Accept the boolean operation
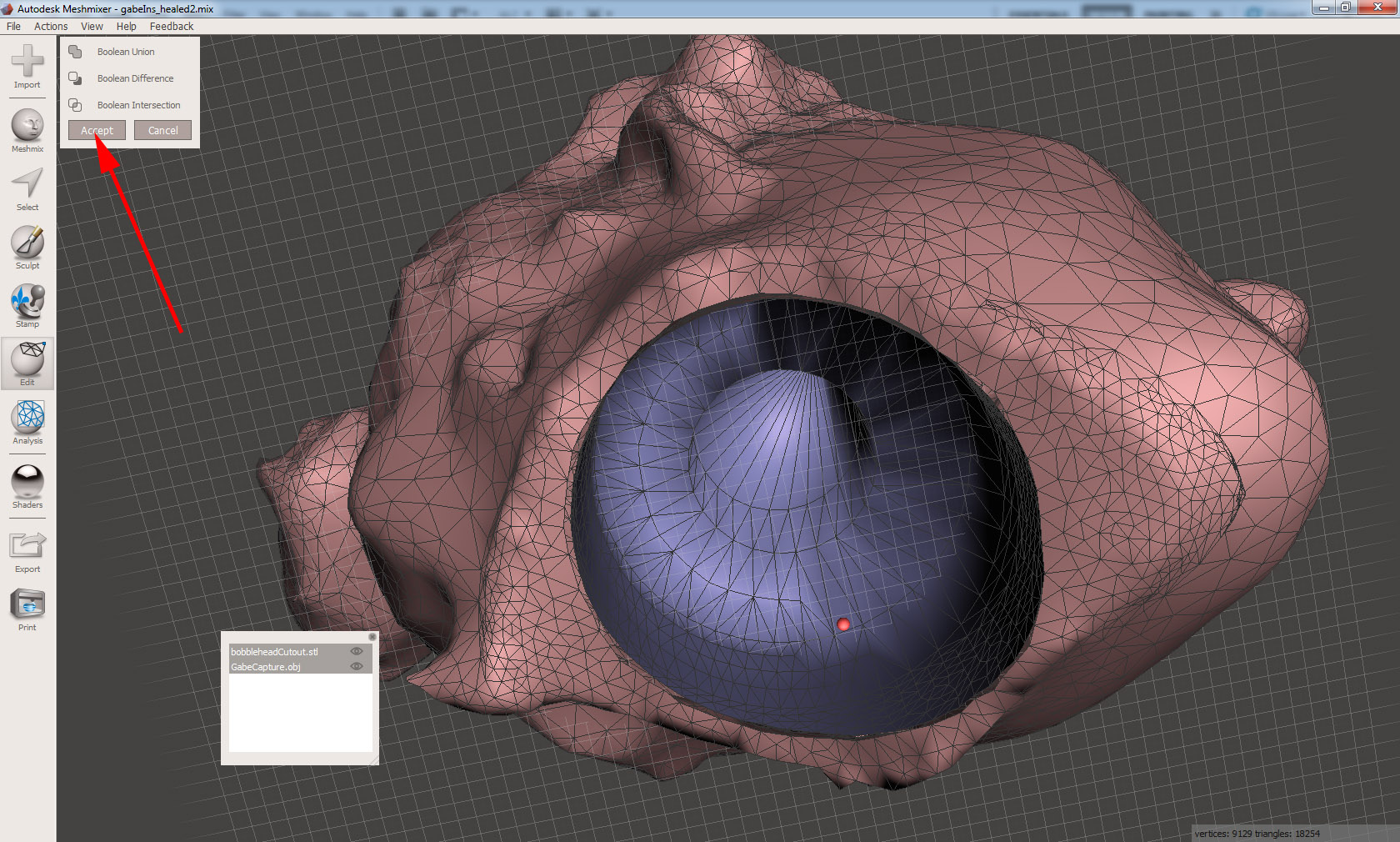 [x=97, y=130]
